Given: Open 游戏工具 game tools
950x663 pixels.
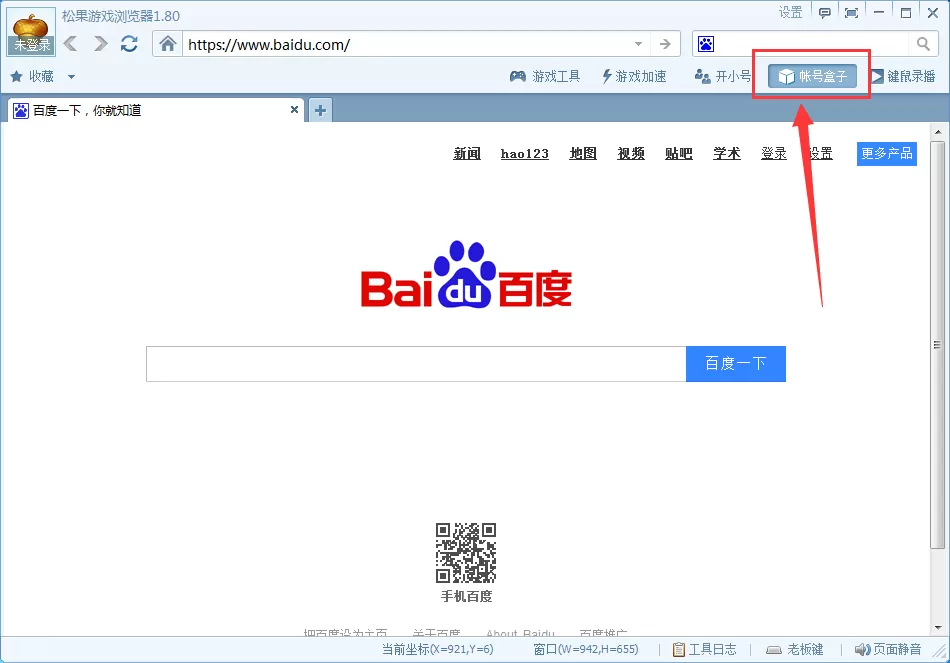Looking at the screenshot, I should click(x=545, y=76).
